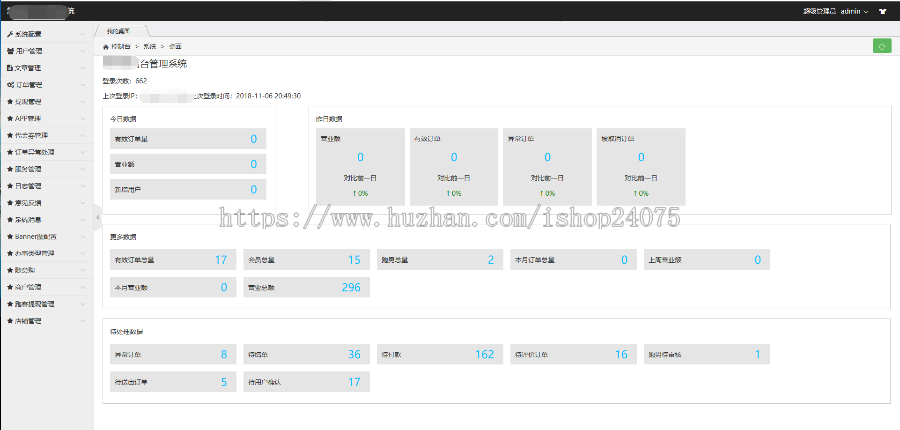This screenshot has height=430, width=900.
Task: Switch to the 我的桌面 tab
Action: click(120, 31)
